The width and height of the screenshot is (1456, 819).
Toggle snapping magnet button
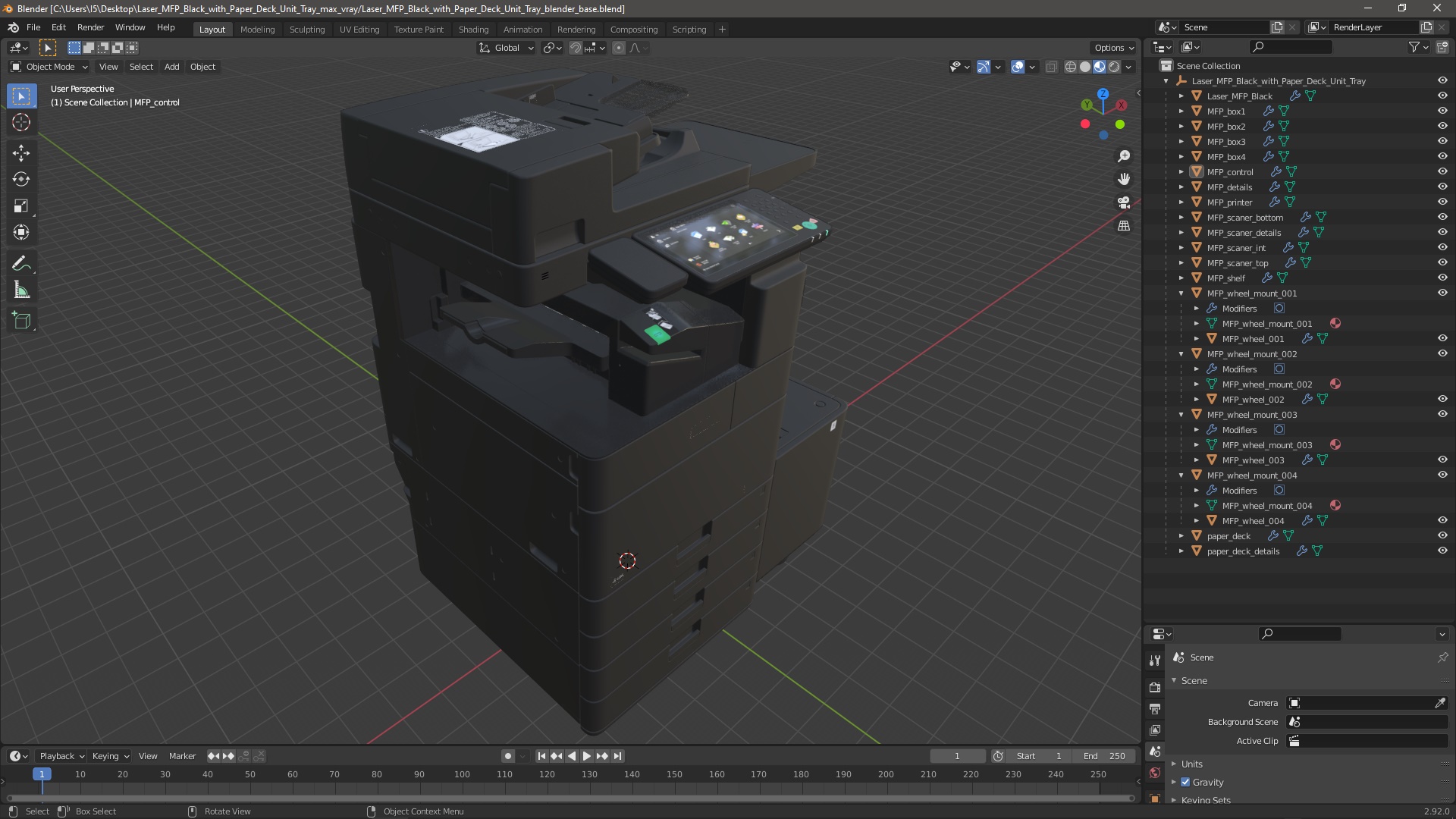click(x=576, y=48)
